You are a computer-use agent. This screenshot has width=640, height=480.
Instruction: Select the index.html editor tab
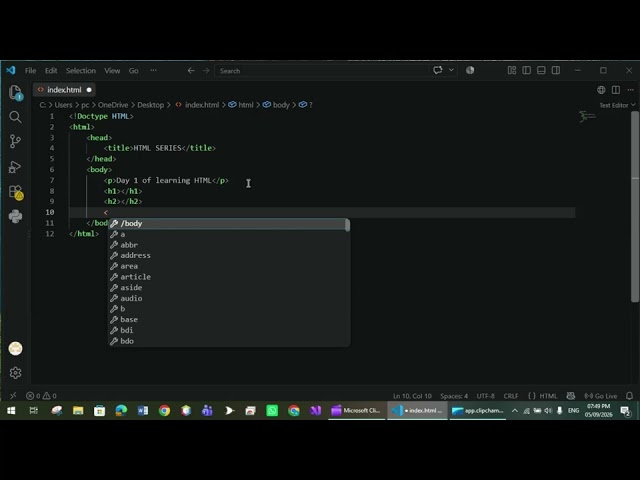tap(64, 90)
